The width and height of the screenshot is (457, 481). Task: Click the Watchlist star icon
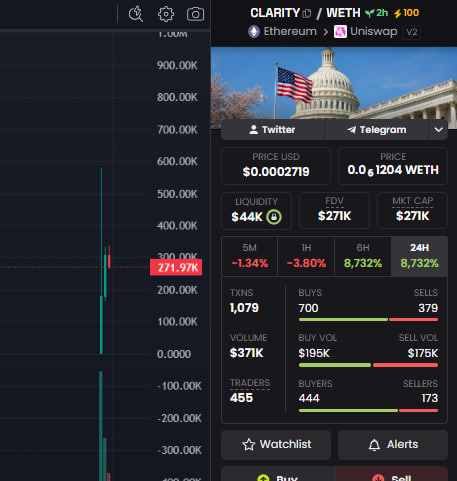[249, 445]
